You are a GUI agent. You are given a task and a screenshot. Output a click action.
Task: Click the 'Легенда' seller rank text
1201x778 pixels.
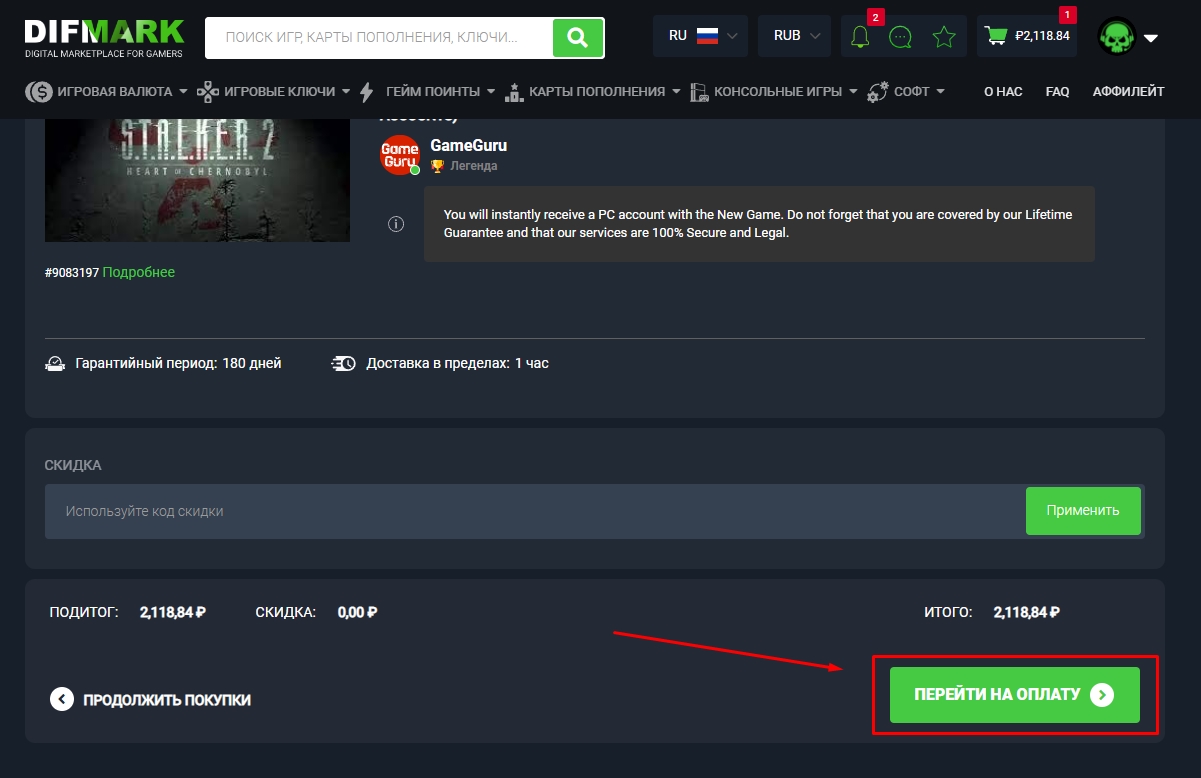473,166
